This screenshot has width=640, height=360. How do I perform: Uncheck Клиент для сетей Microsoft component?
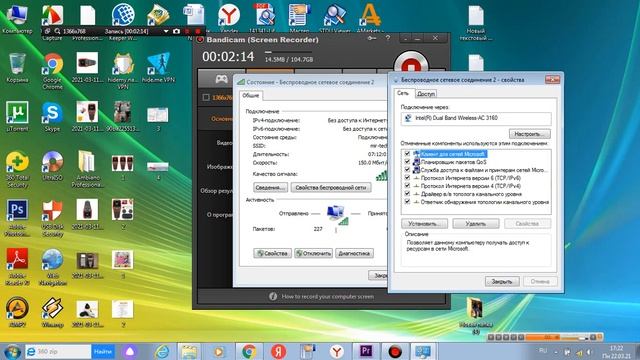(x=407, y=154)
